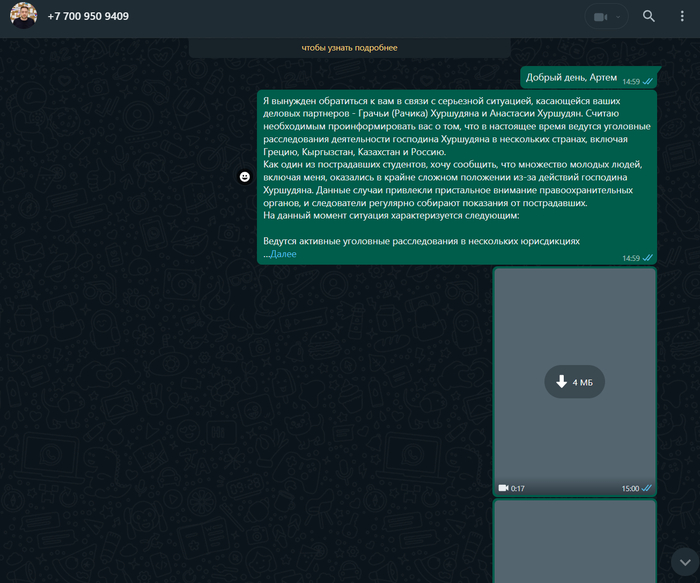Click the blue ticks beside 15:00

click(x=647, y=489)
